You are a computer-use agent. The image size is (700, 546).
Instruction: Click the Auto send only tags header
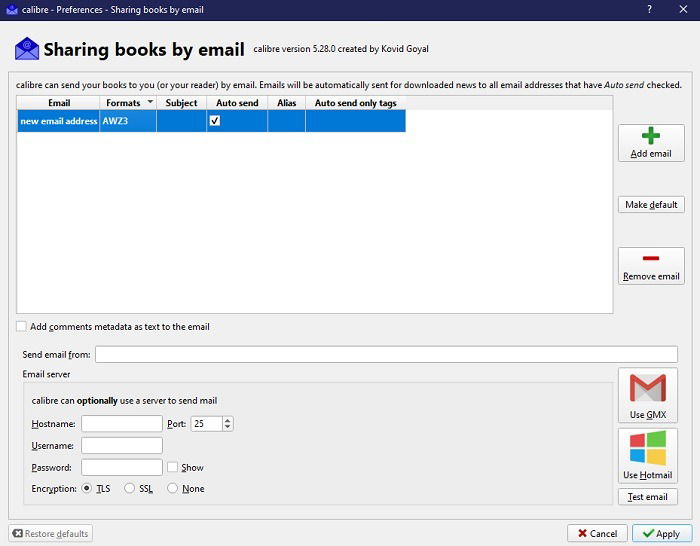click(x=355, y=103)
